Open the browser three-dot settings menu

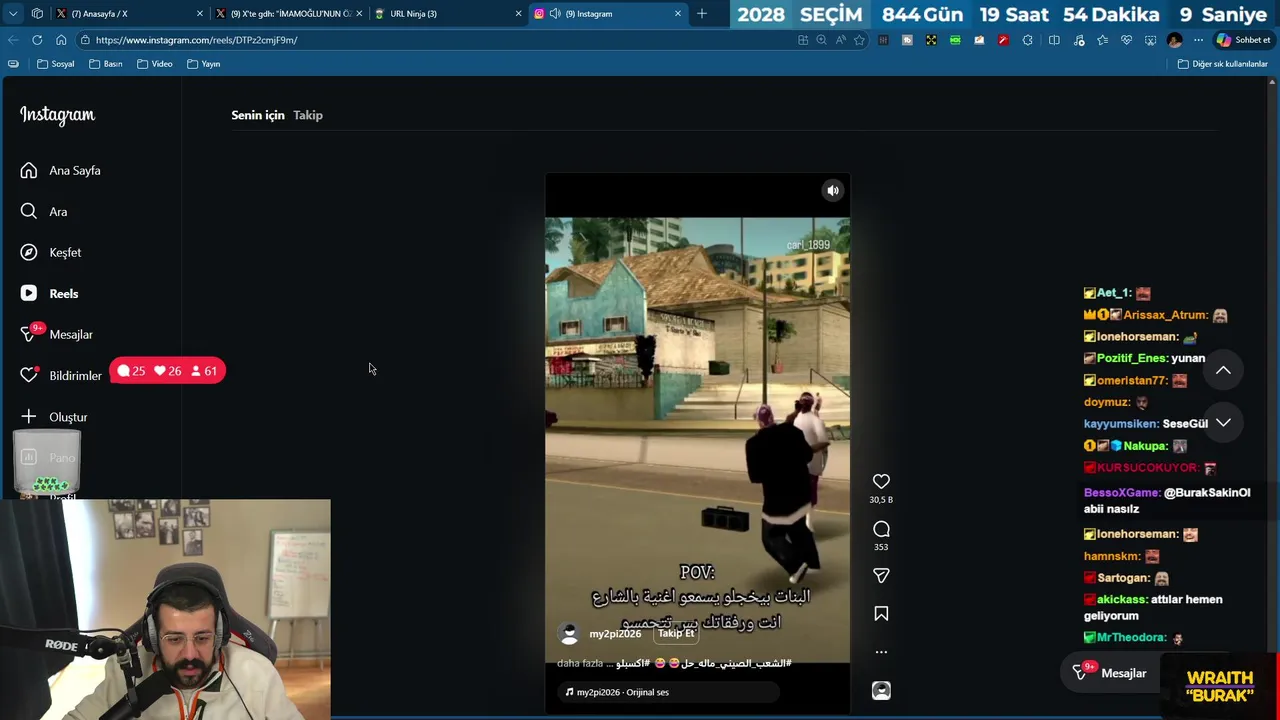tap(1198, 40)
